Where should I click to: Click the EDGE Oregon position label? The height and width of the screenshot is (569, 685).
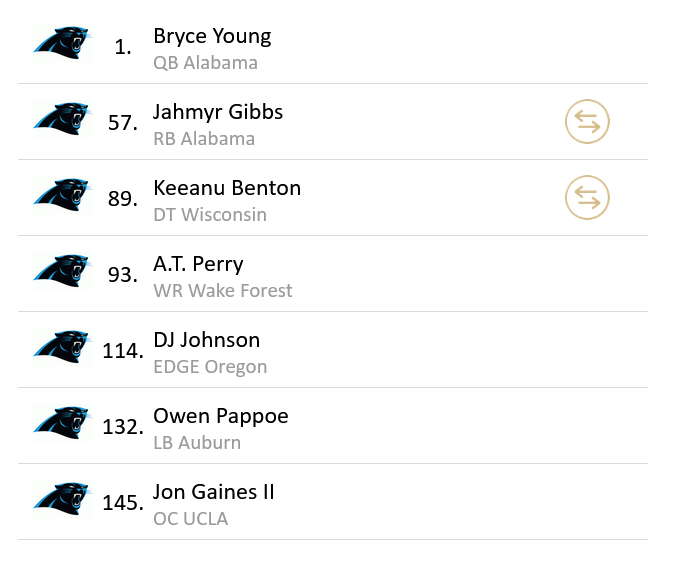(210, 367)
